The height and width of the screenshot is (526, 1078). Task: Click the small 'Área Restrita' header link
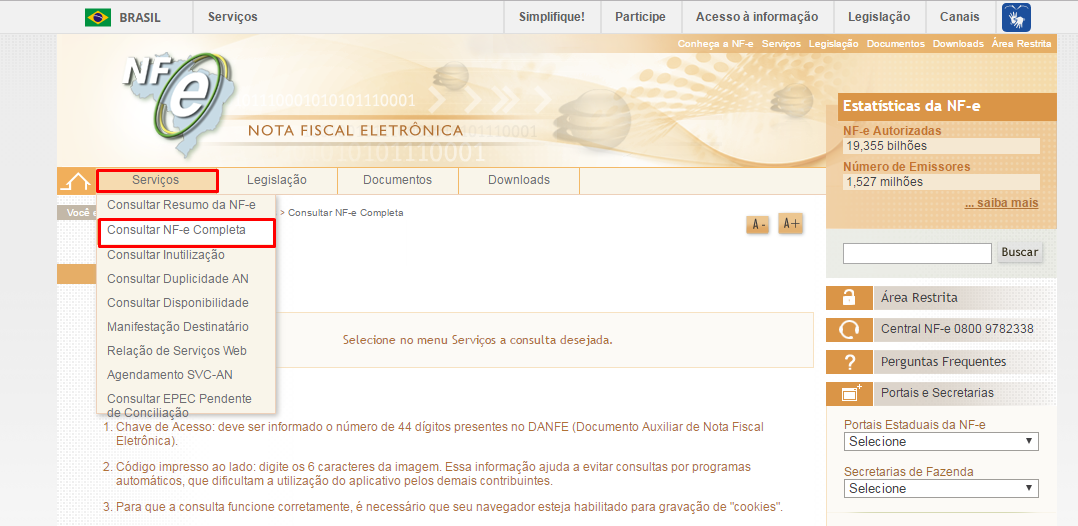1022,43
